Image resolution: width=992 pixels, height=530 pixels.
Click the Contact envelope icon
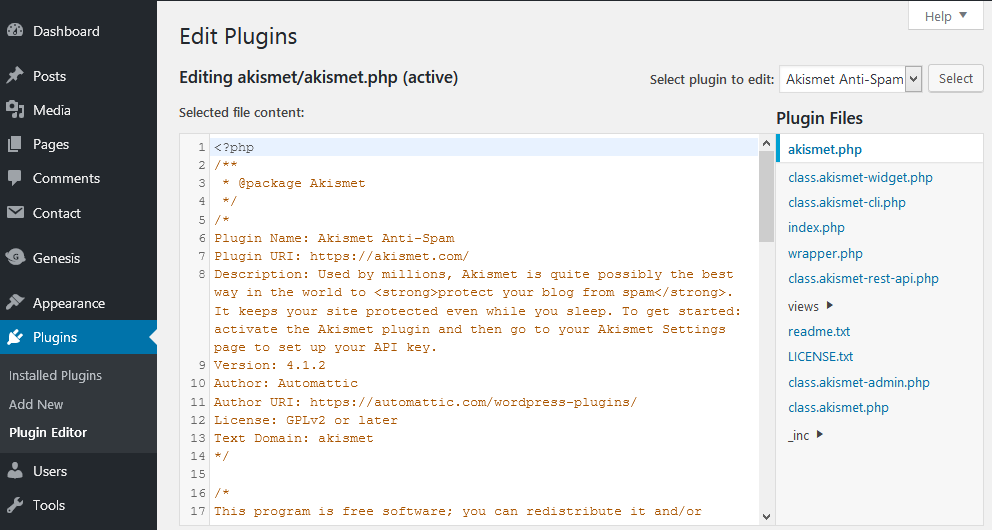pyautogui.click(x=15, y=213)
